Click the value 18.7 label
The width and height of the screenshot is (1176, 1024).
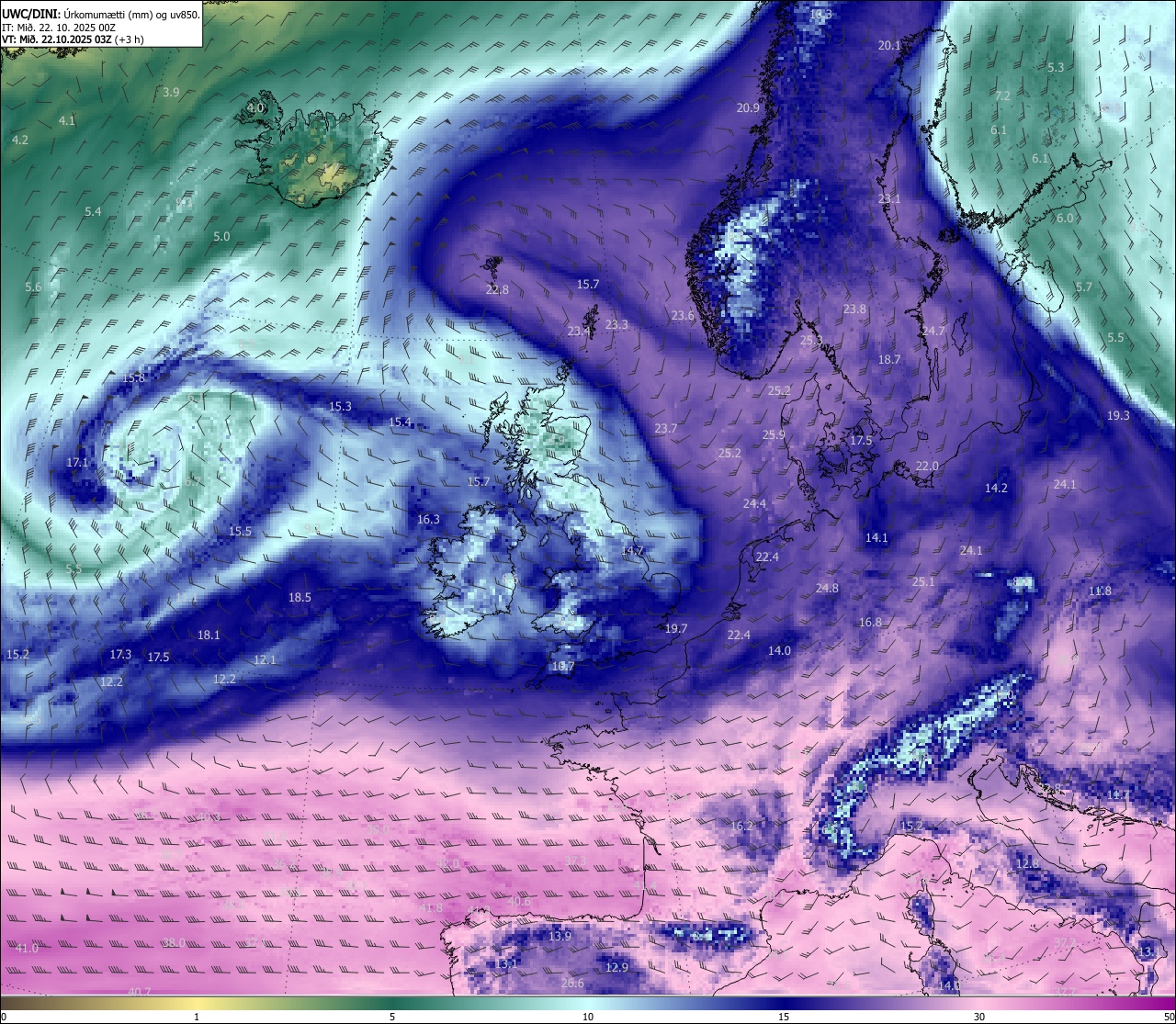pos(889,360)
